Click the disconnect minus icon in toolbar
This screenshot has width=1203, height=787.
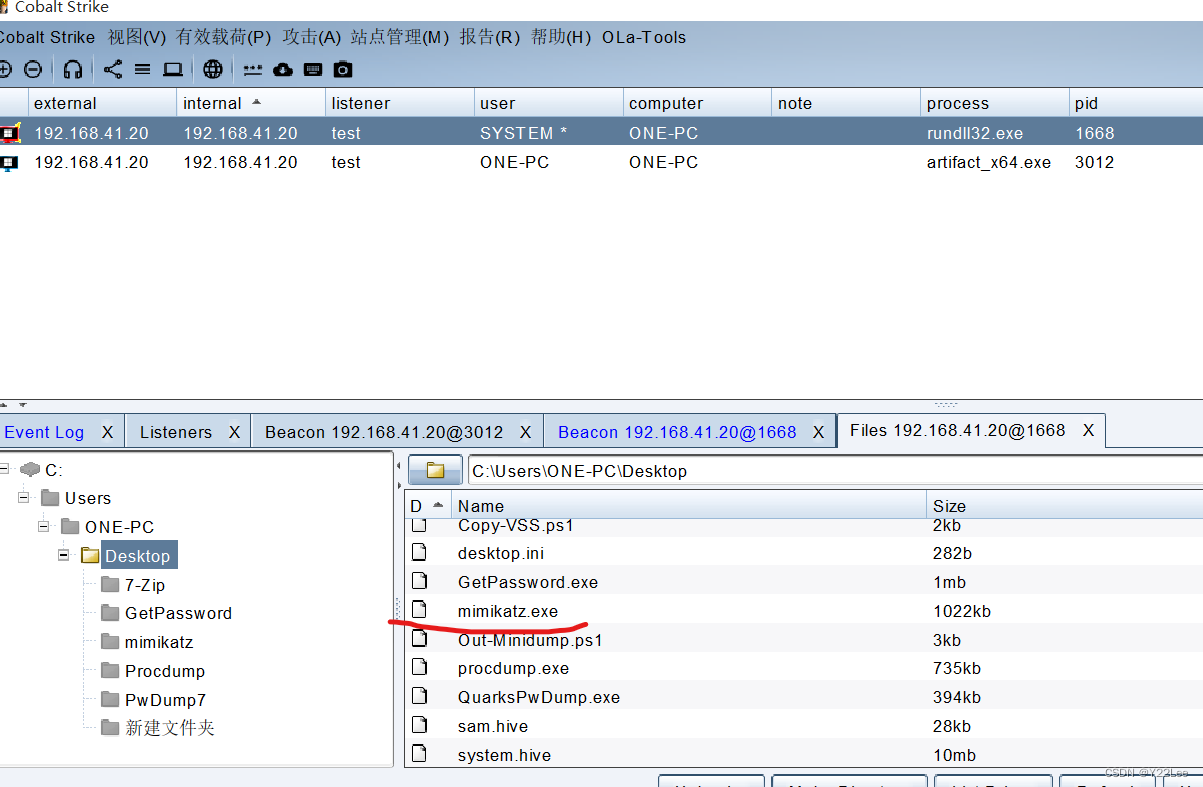(x=33, y=69)
